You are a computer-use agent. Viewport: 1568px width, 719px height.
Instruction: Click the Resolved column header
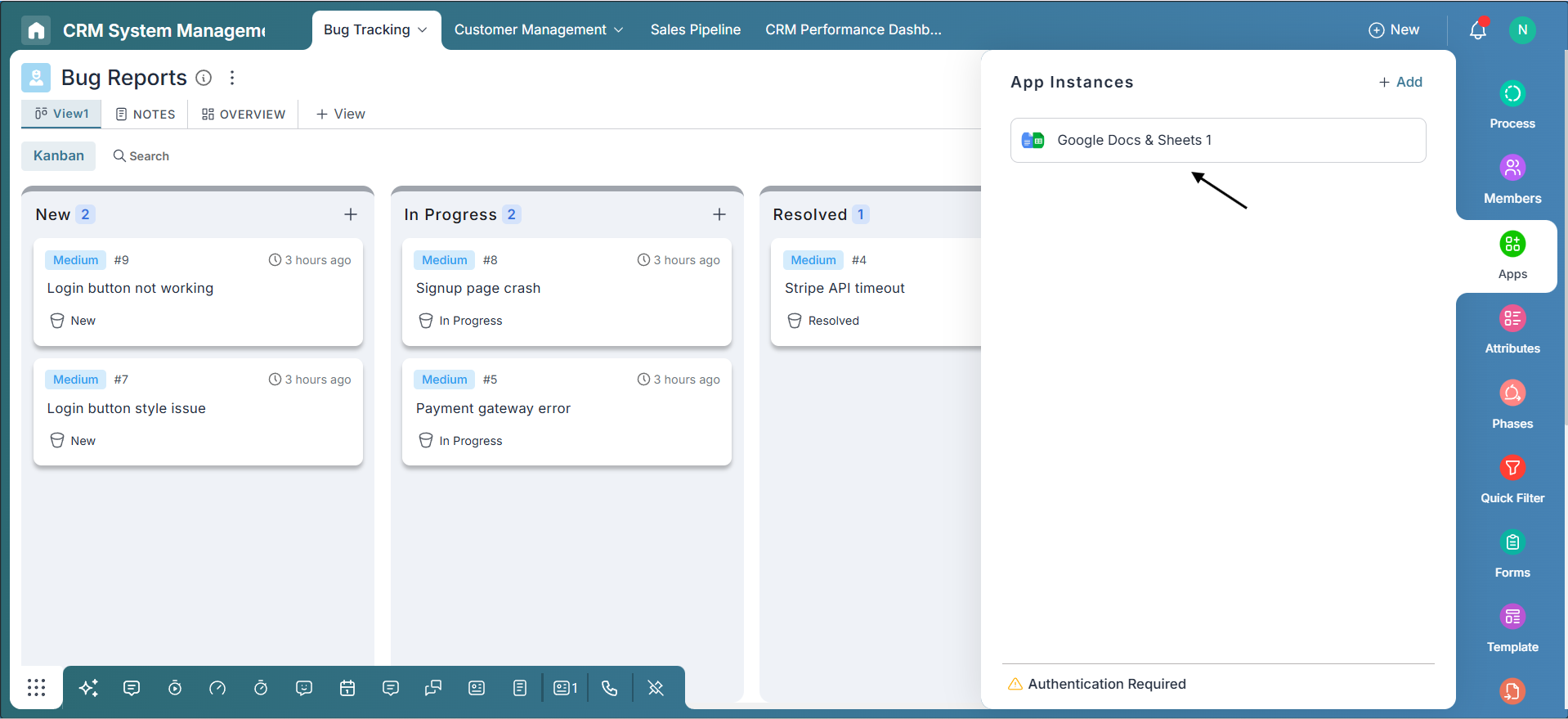coord(809,214)
